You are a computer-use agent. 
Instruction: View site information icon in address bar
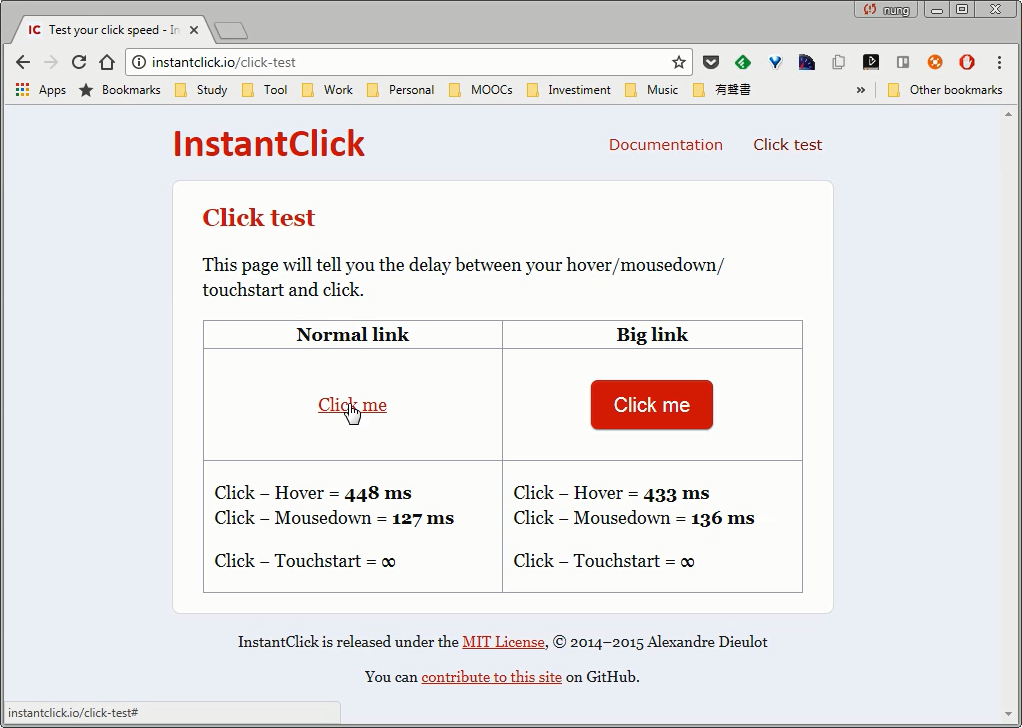coord(138,63)
